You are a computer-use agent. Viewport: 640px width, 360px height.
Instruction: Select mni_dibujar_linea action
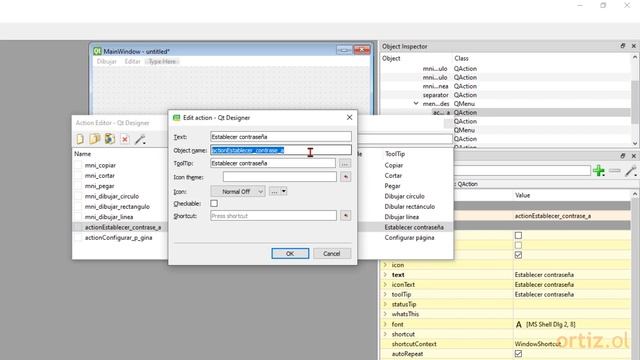pyautogui.click(x=109, y=217)
